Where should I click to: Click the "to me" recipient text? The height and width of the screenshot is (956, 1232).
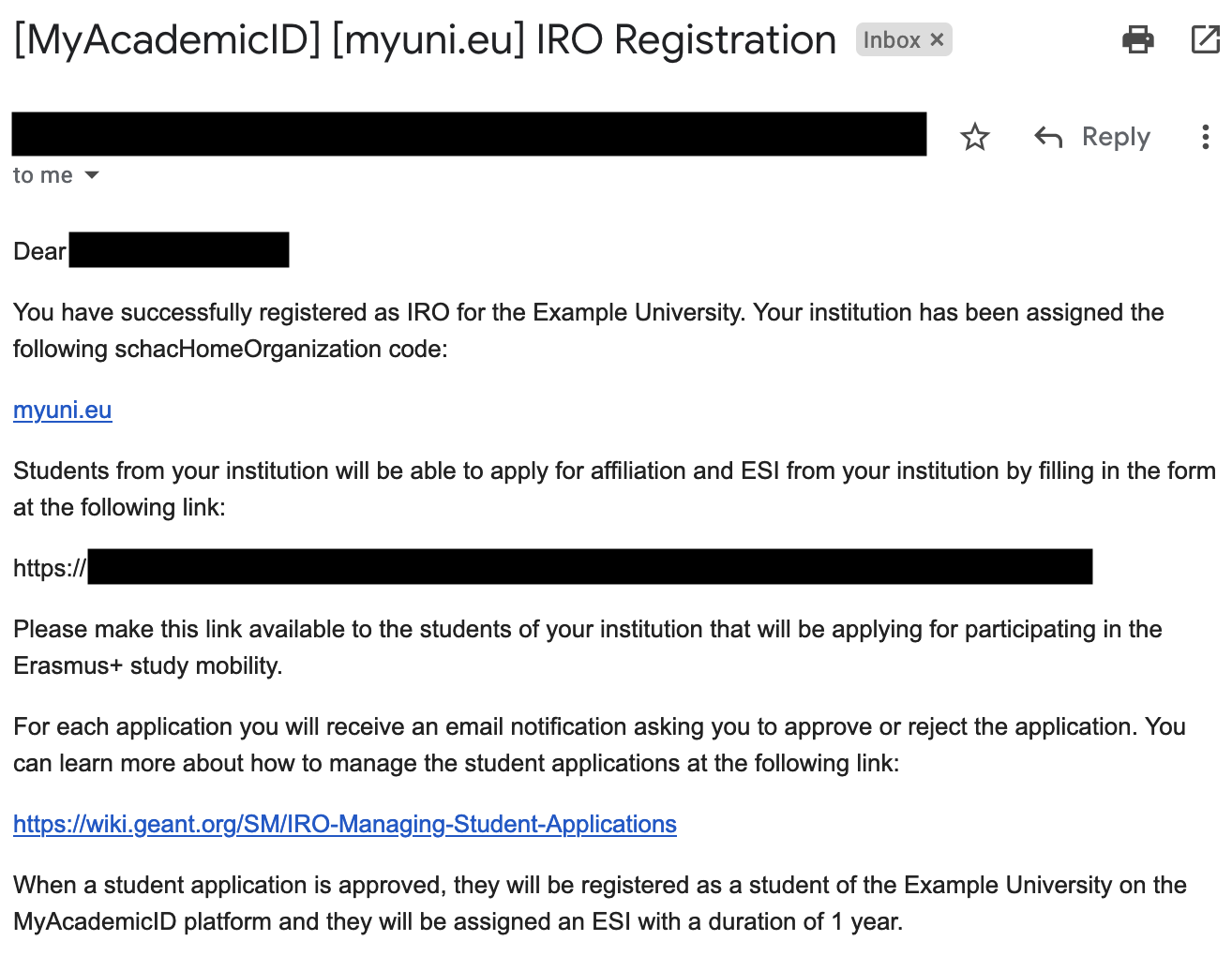43,175
